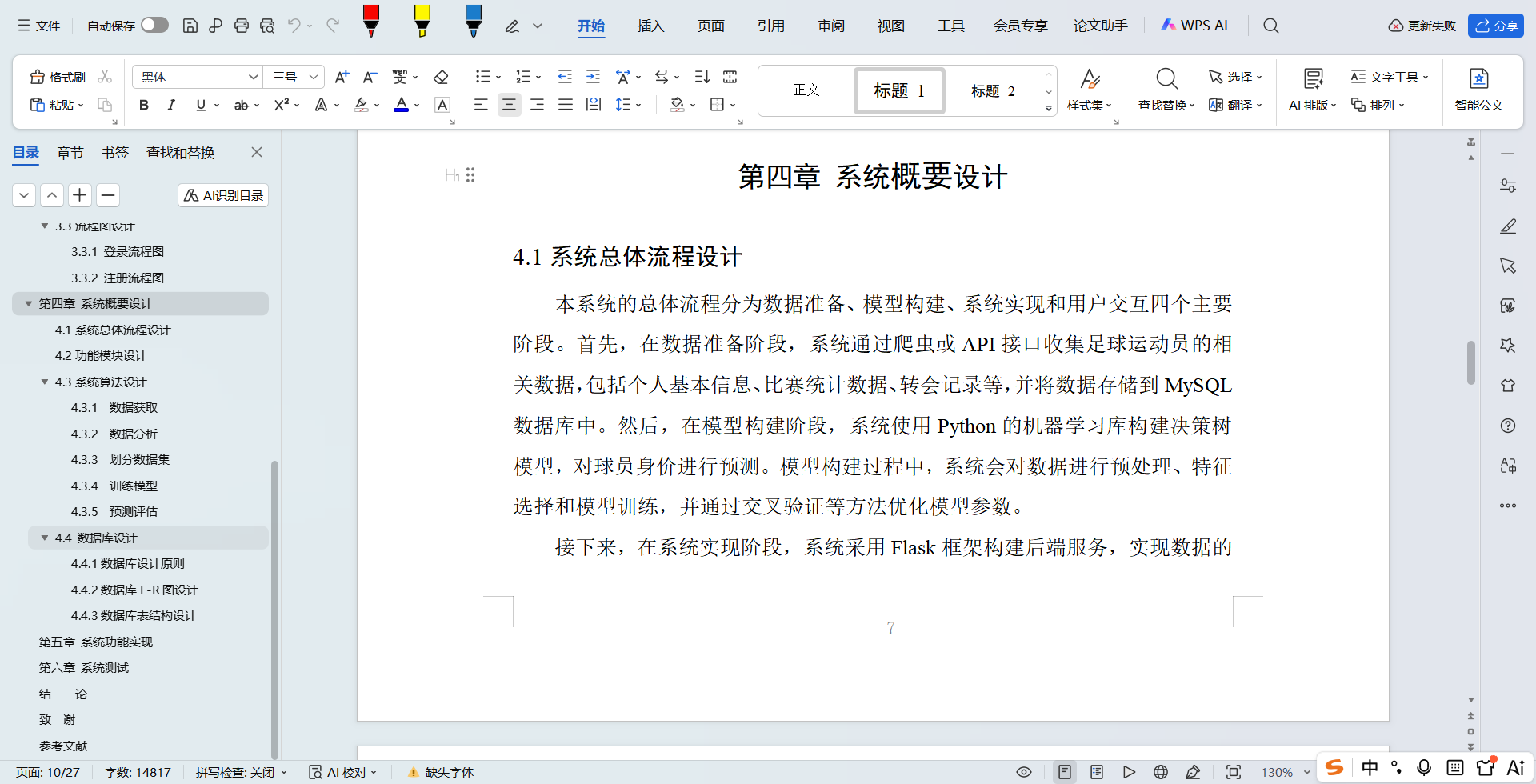Apply the 标题 2 style
Screen dimensions: 1536x784
point(993,90)
